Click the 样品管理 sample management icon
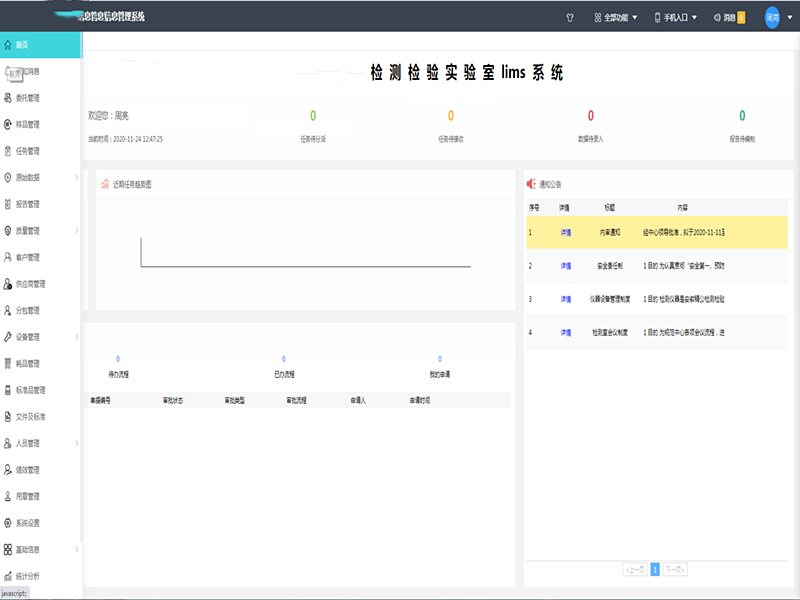800x600 pixels. pyautogui.click(x=8, y=125)
